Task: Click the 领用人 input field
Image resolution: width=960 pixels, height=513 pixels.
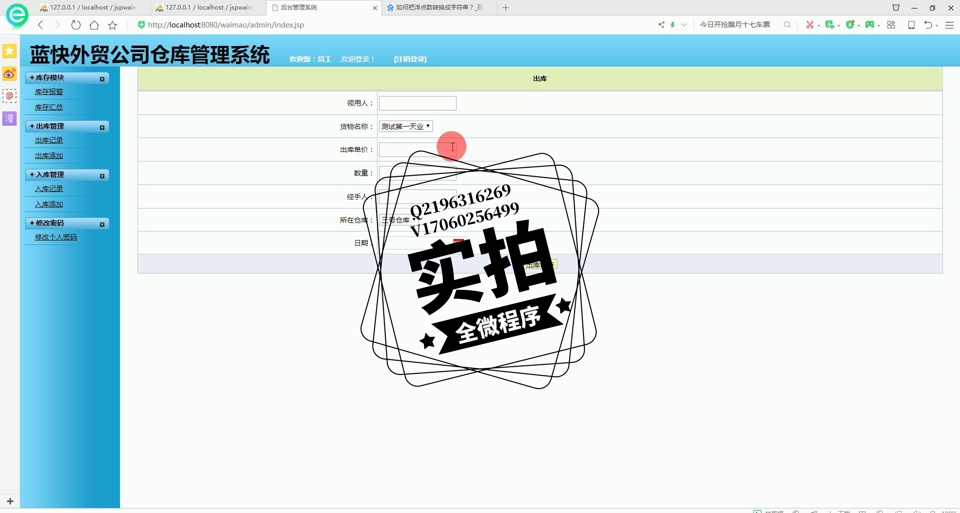Action: (x=417, y=103)
